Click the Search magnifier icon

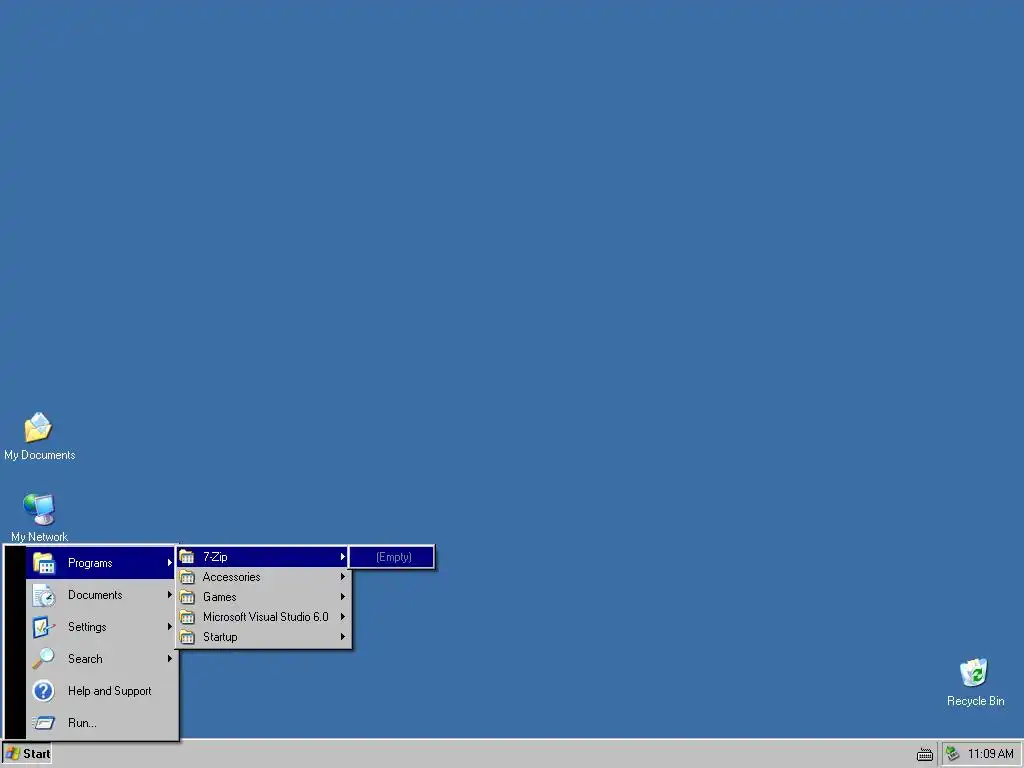(44, 658)
